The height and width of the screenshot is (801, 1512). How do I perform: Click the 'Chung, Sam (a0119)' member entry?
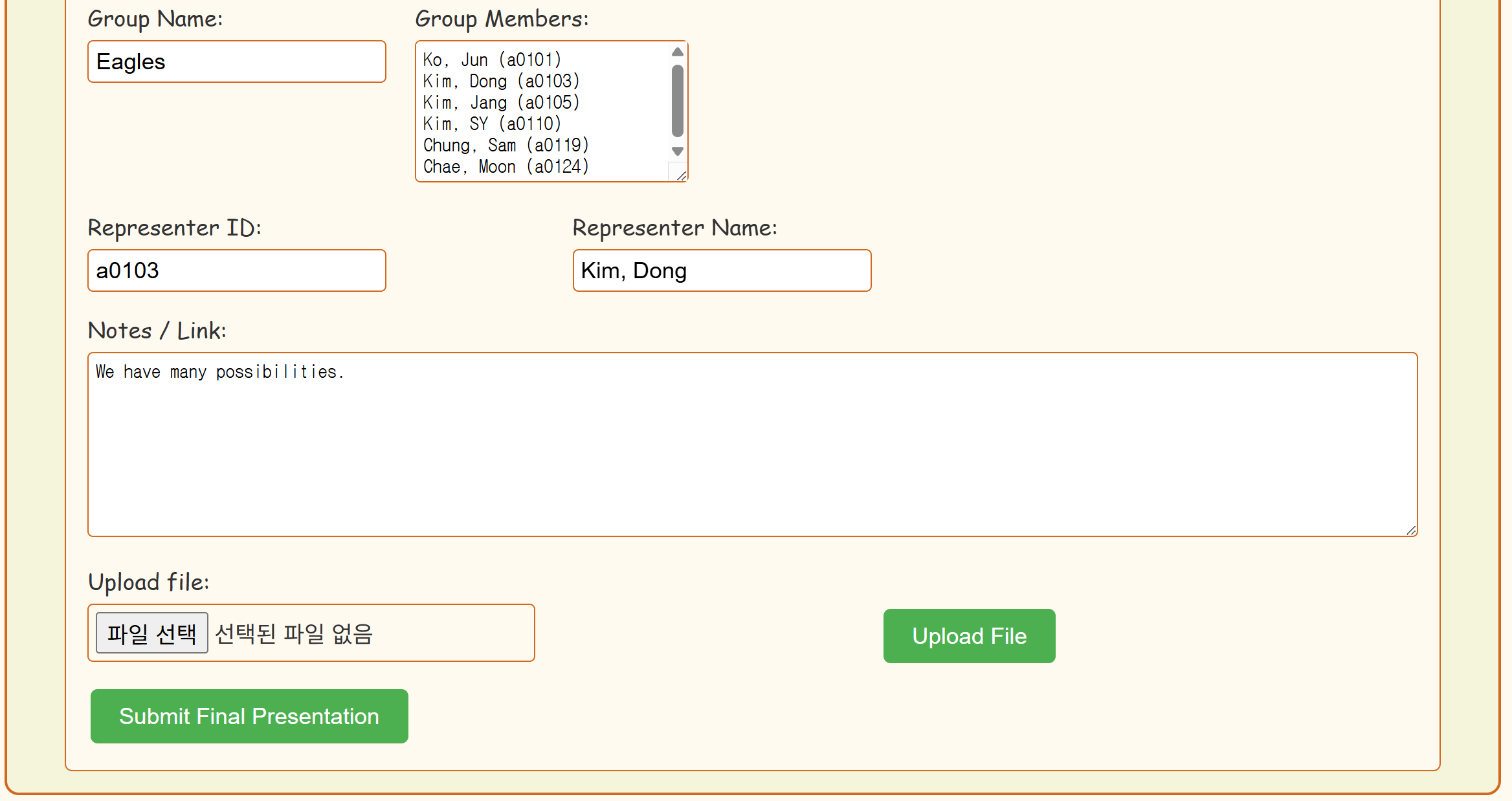(506, 145)
